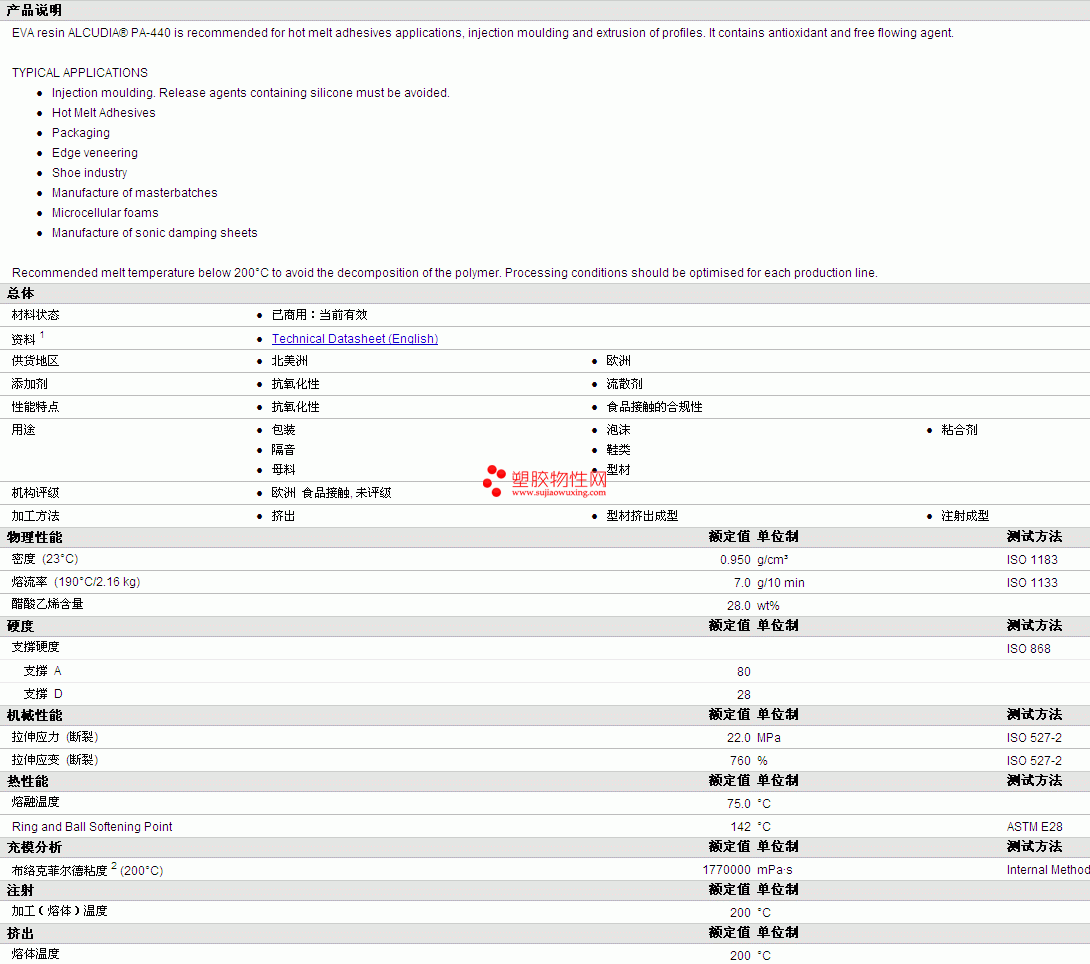
Task: Click the 机构评级 row label
Action: point(35,493)
